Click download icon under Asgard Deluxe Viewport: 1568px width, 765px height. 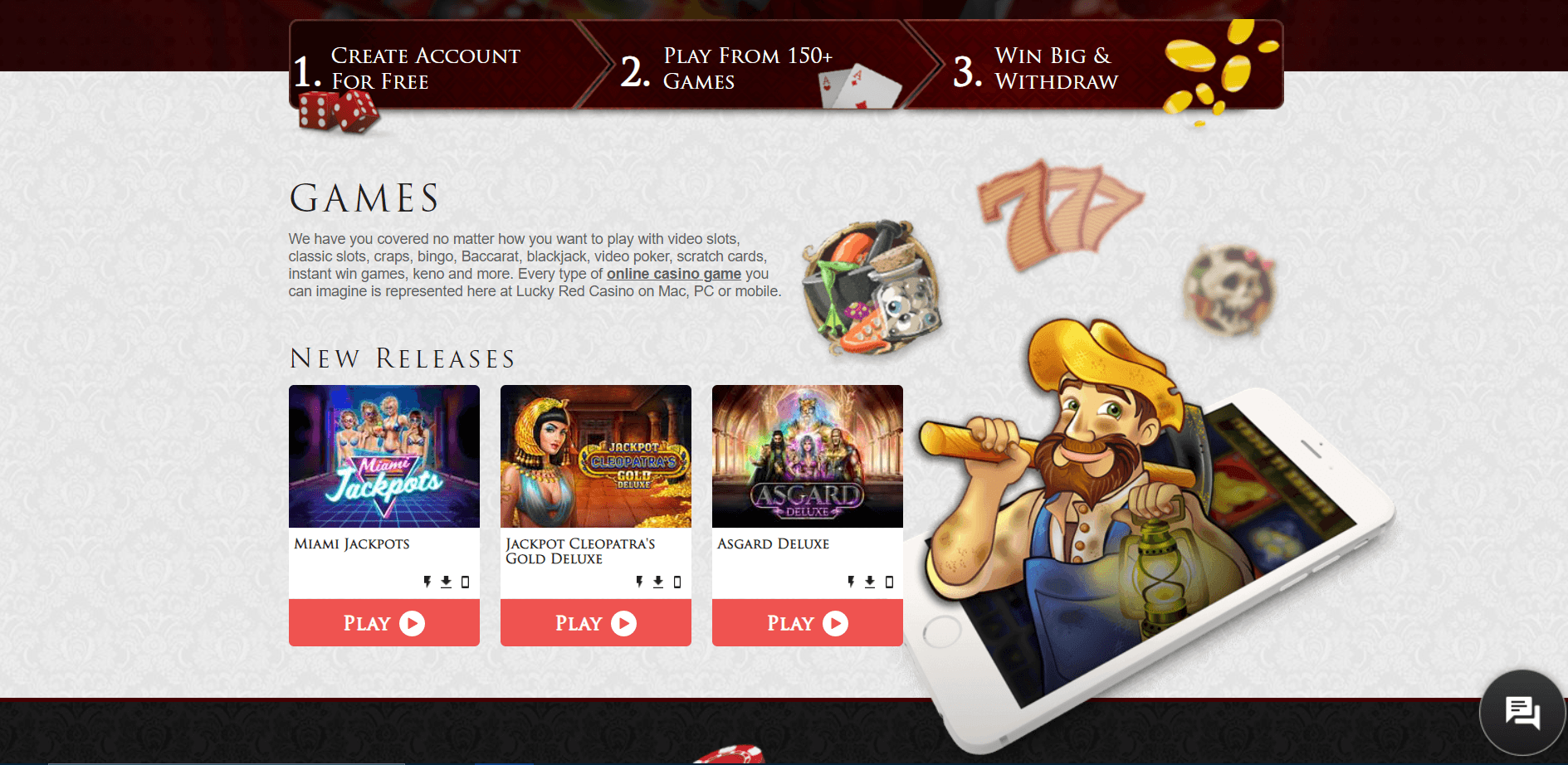coord(870,582)
